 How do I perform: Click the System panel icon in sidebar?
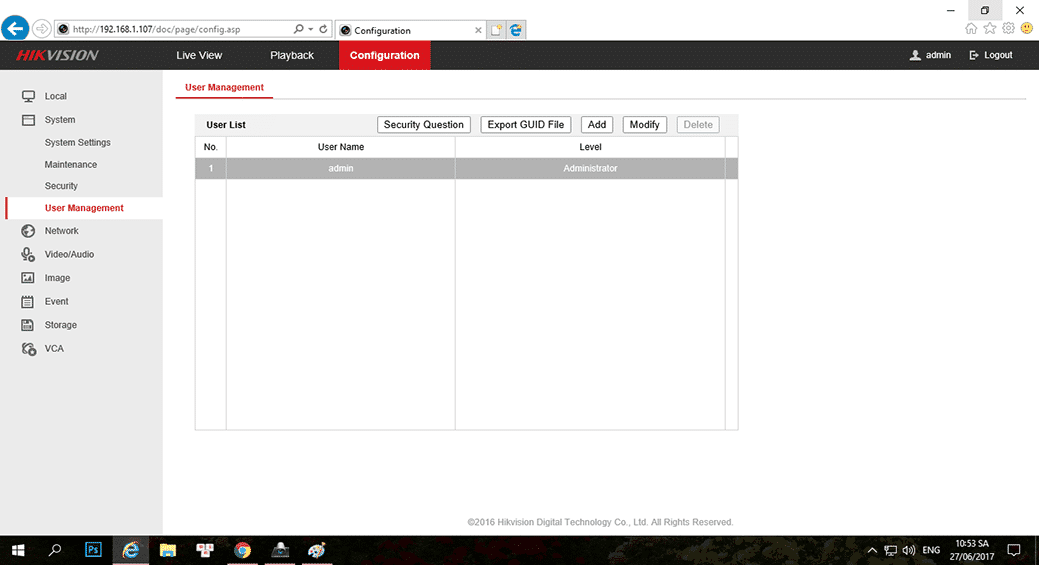pos(28,120)
